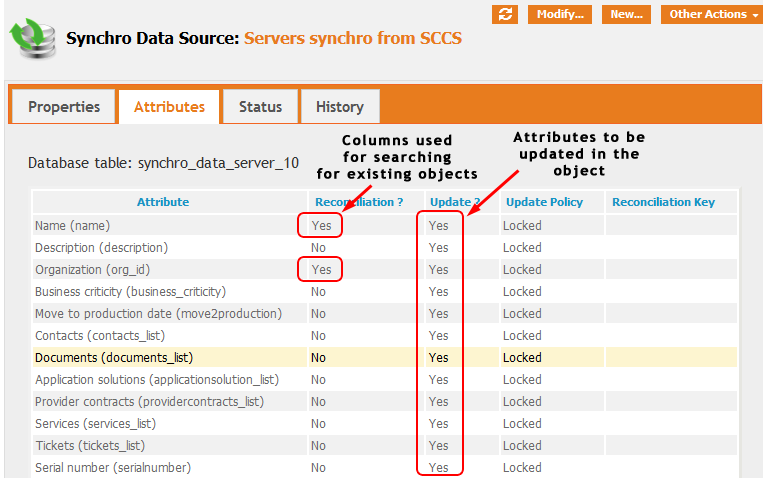
Task: Go to the History tab
Action: point(339,107)
